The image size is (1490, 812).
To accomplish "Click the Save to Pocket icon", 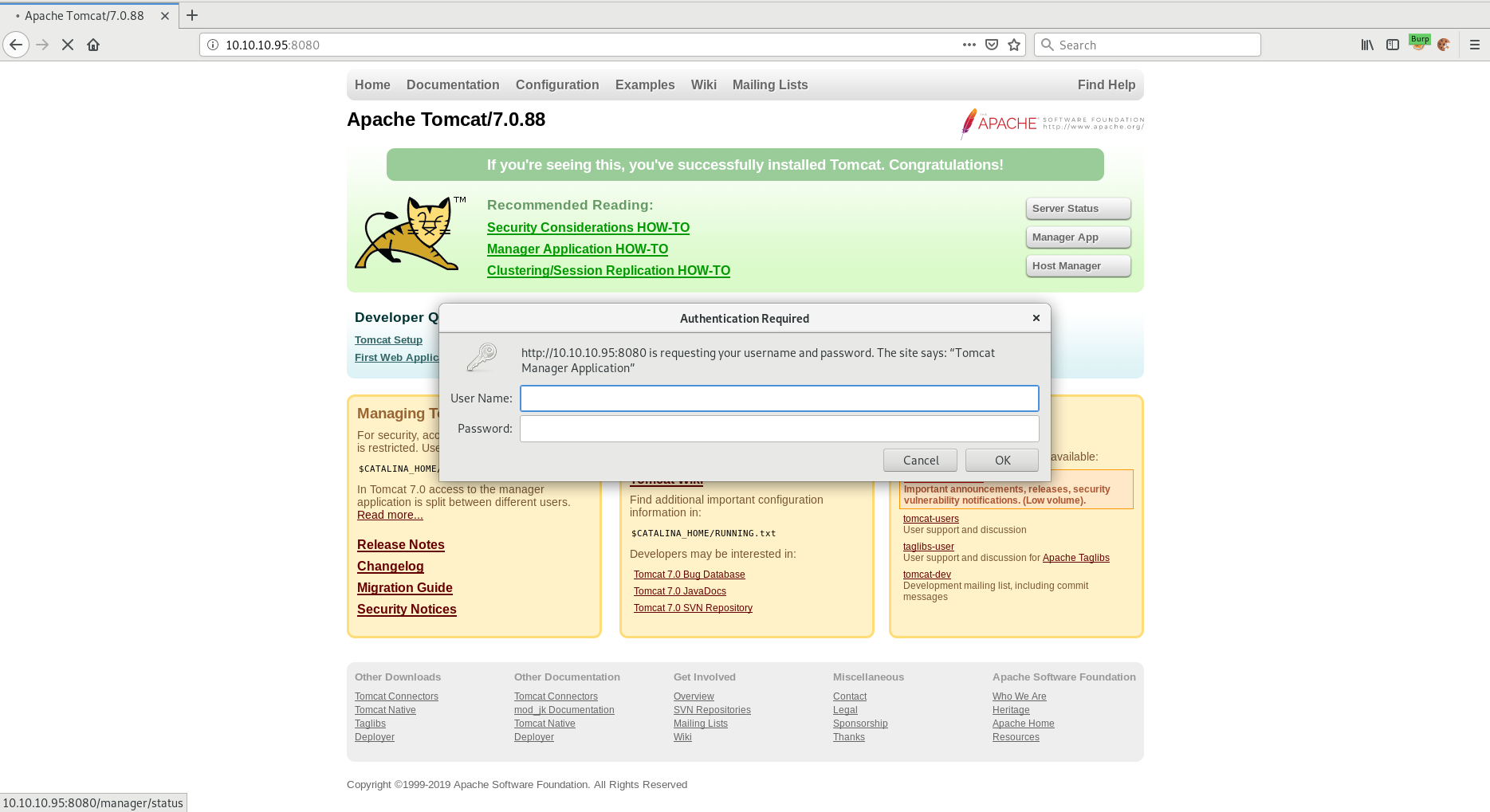I will click(x=992, y=45).
